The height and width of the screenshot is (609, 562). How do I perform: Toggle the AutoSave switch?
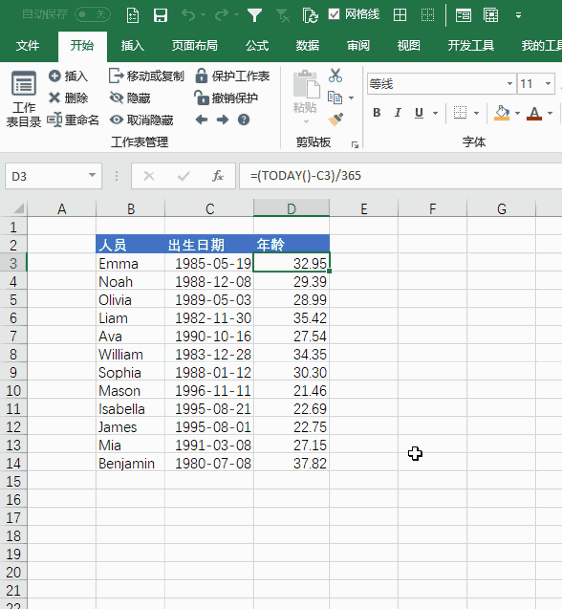click(92, 15)
